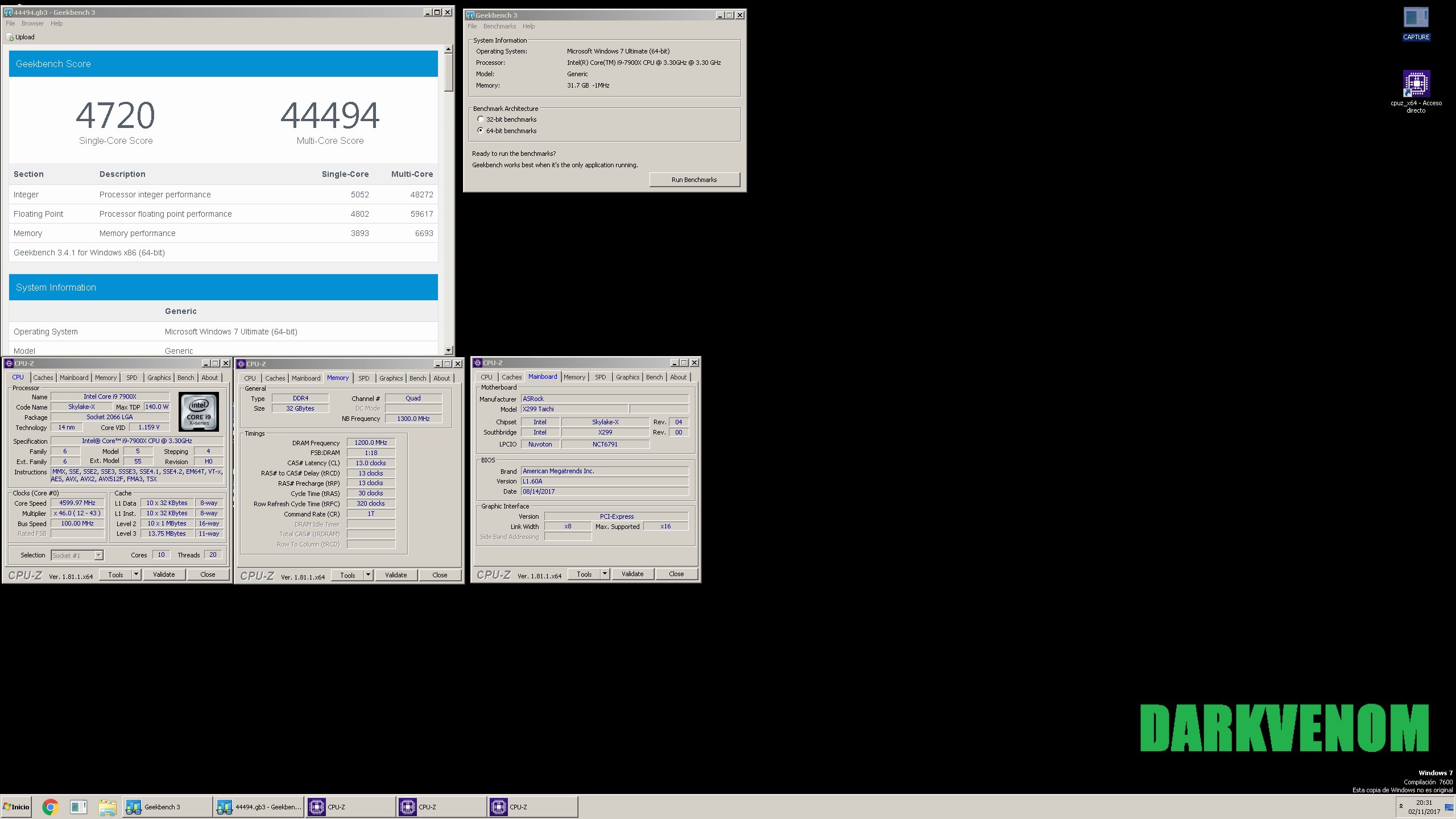Switch to Caches tab in CPU-Z CPU window

pyautogui.click(x=43, y=378)
